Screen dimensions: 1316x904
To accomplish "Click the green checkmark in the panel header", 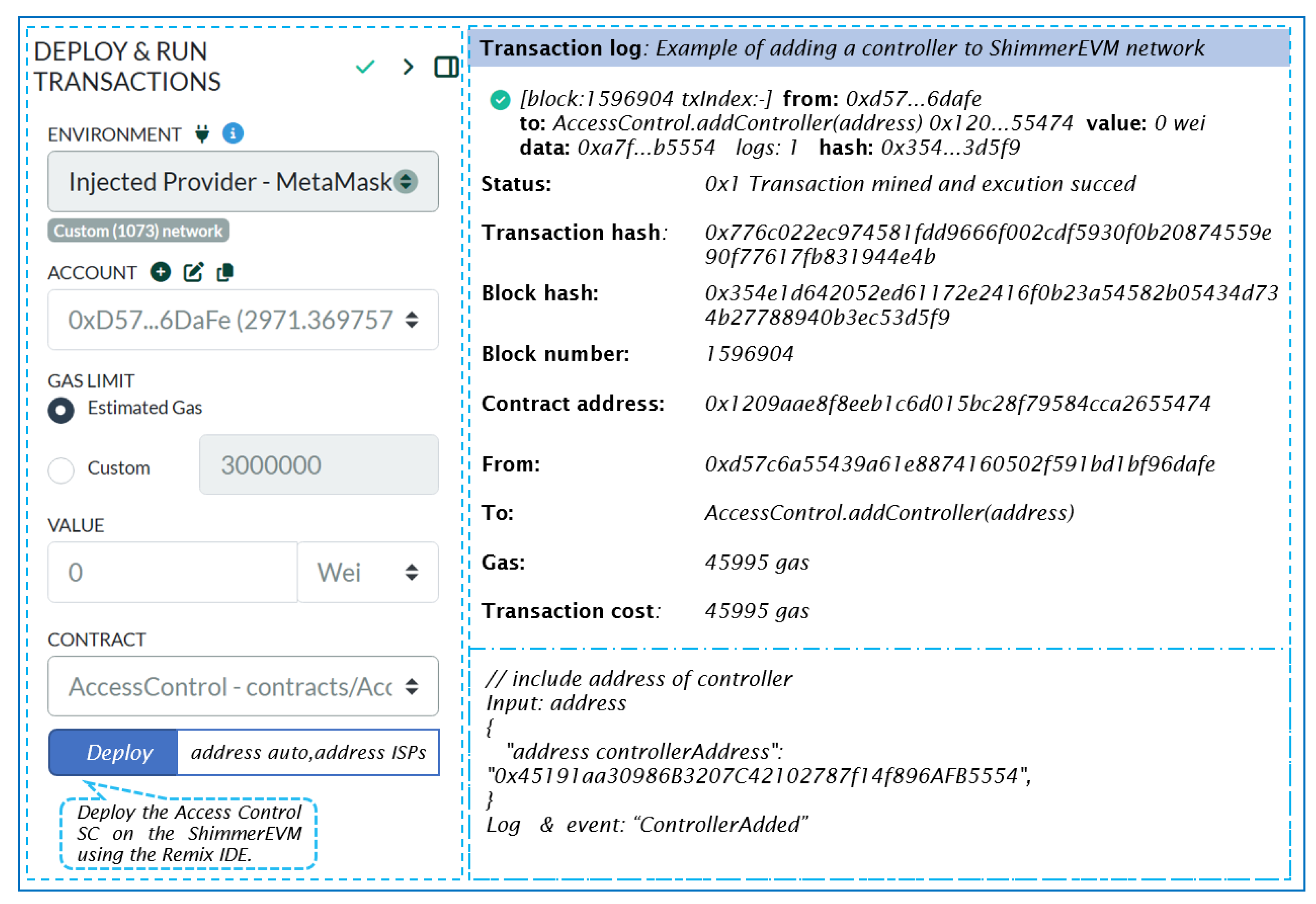I will (366, 67).
